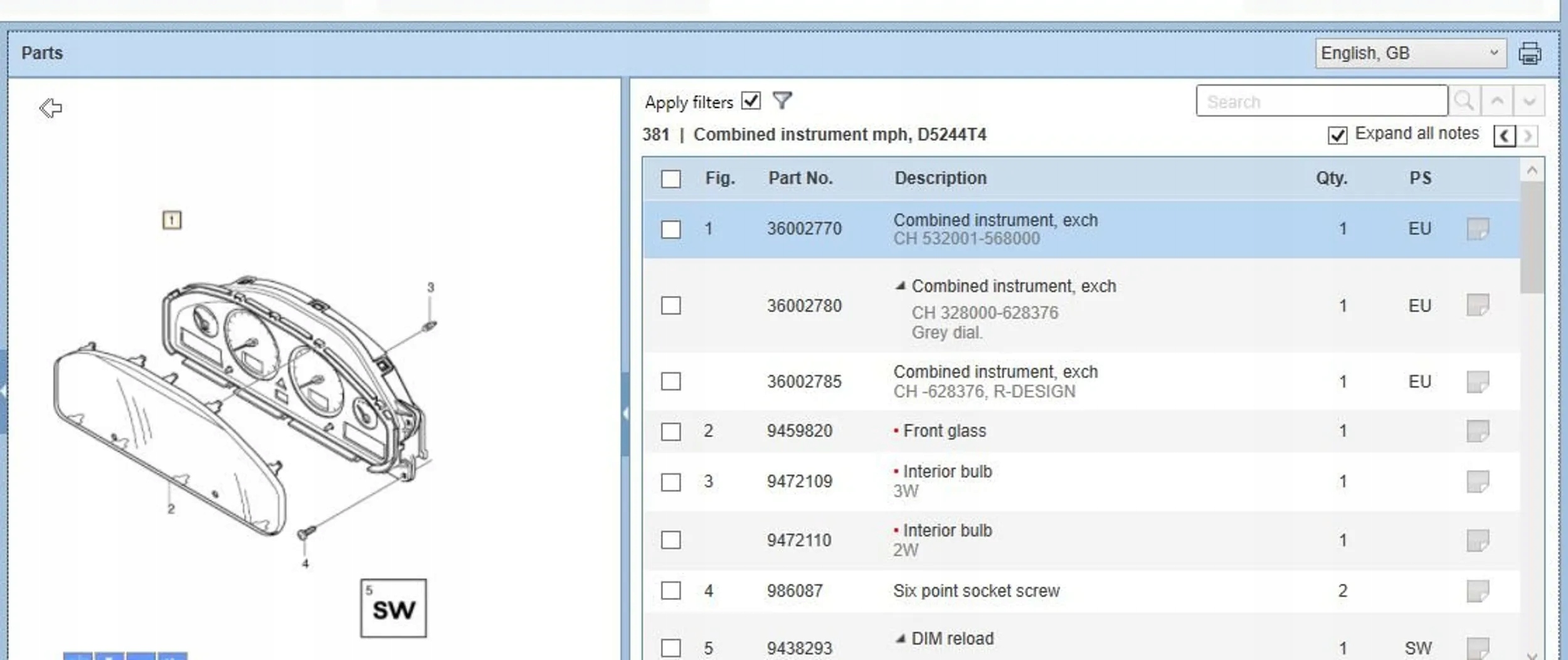Jump to next search result arrow
Screen dimensions: 1568x660
1529,101
